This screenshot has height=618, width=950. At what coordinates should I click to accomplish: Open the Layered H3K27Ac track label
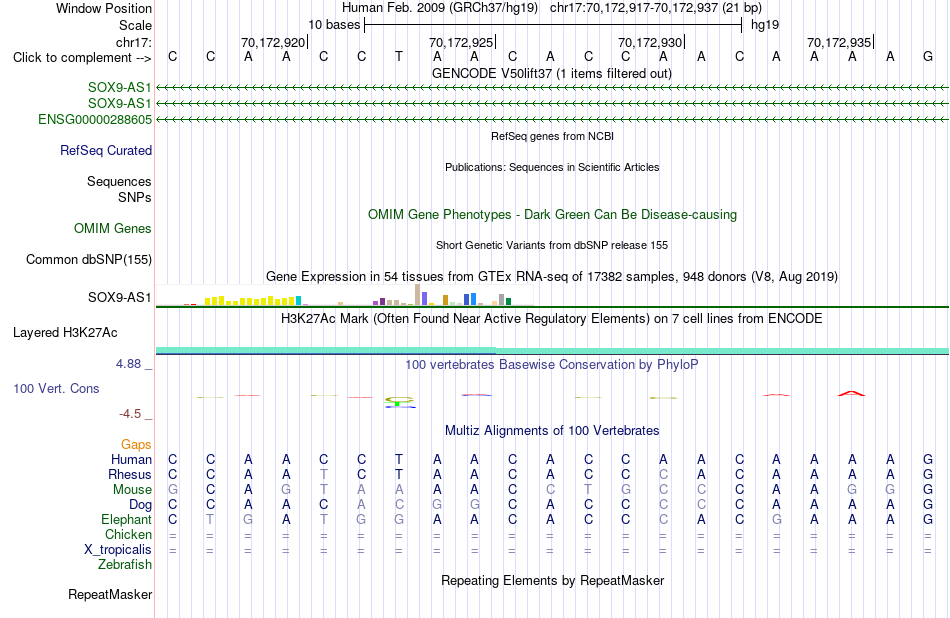click(x=65, y=333)
